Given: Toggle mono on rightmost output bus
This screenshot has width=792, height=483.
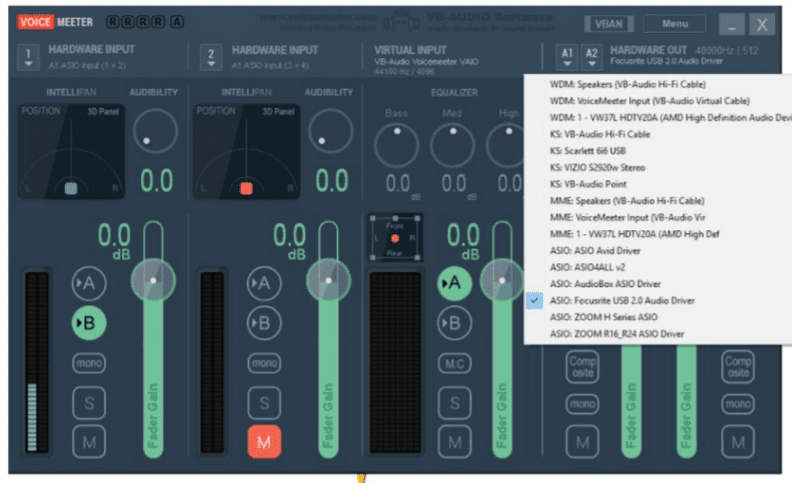Looking at the screenshot, I should (738, 404).
